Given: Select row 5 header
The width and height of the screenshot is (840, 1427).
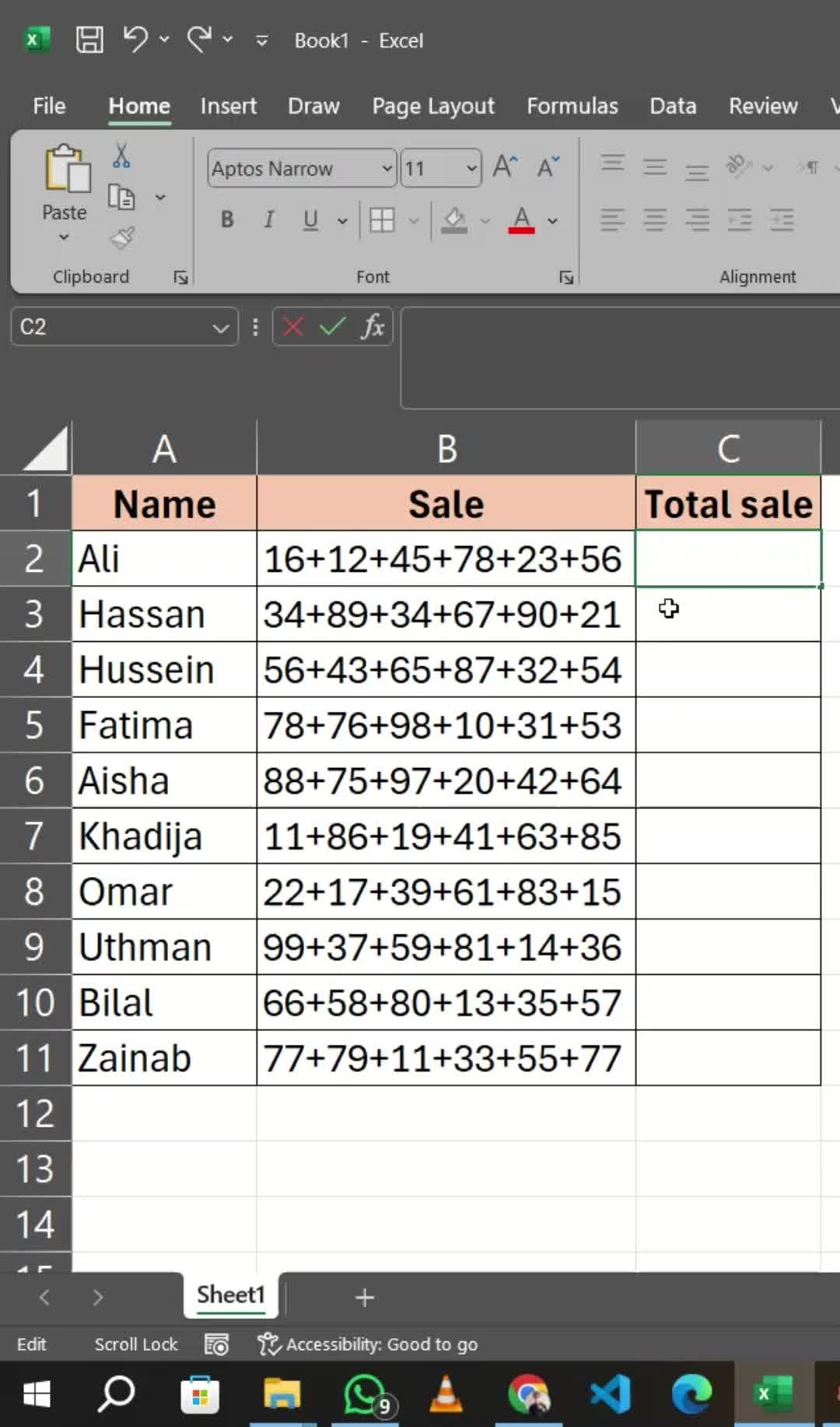Looking at the screenshot, I should tap(35, 725).
